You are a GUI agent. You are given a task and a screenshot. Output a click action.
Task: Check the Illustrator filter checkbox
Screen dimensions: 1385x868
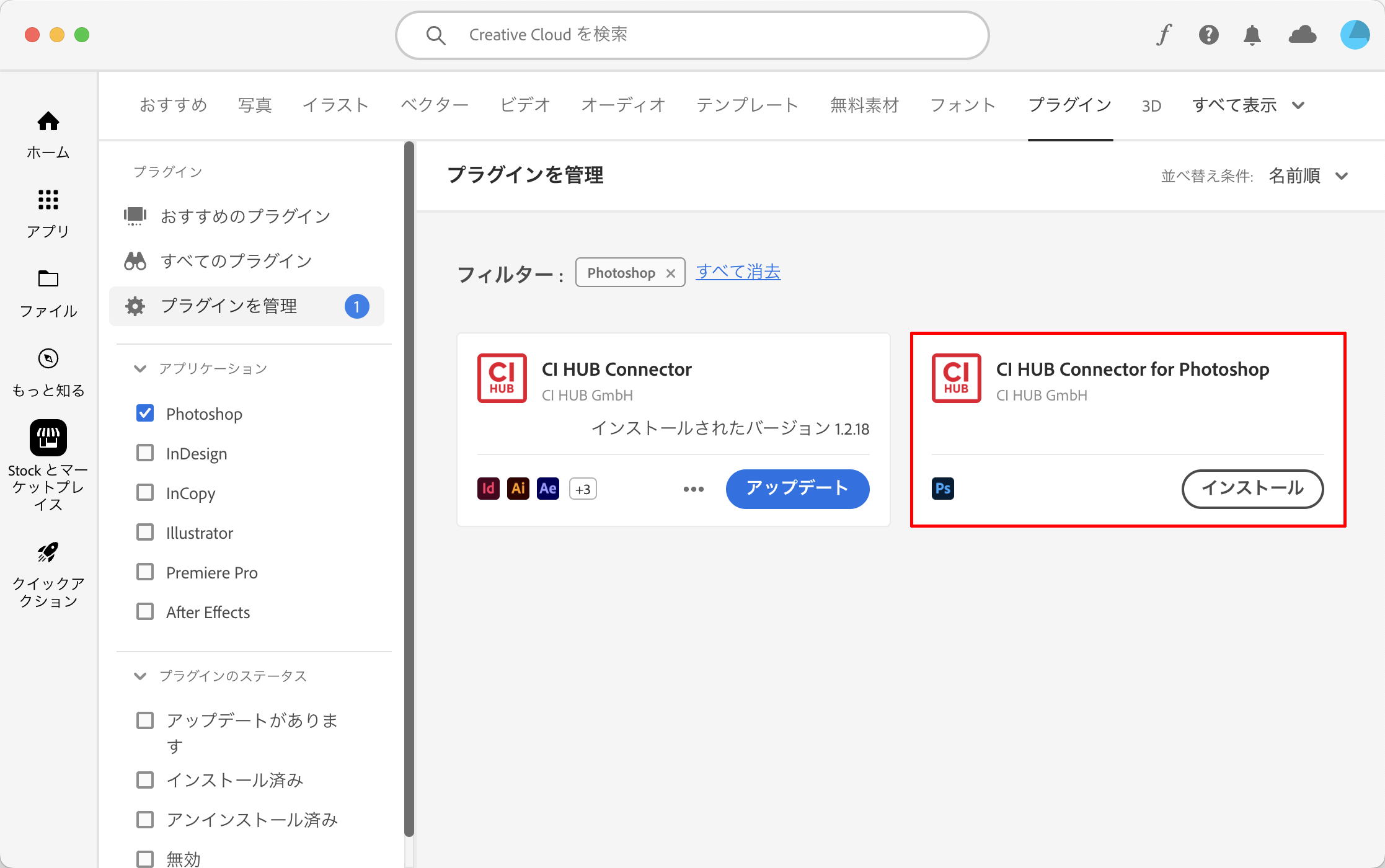[145, 533]
